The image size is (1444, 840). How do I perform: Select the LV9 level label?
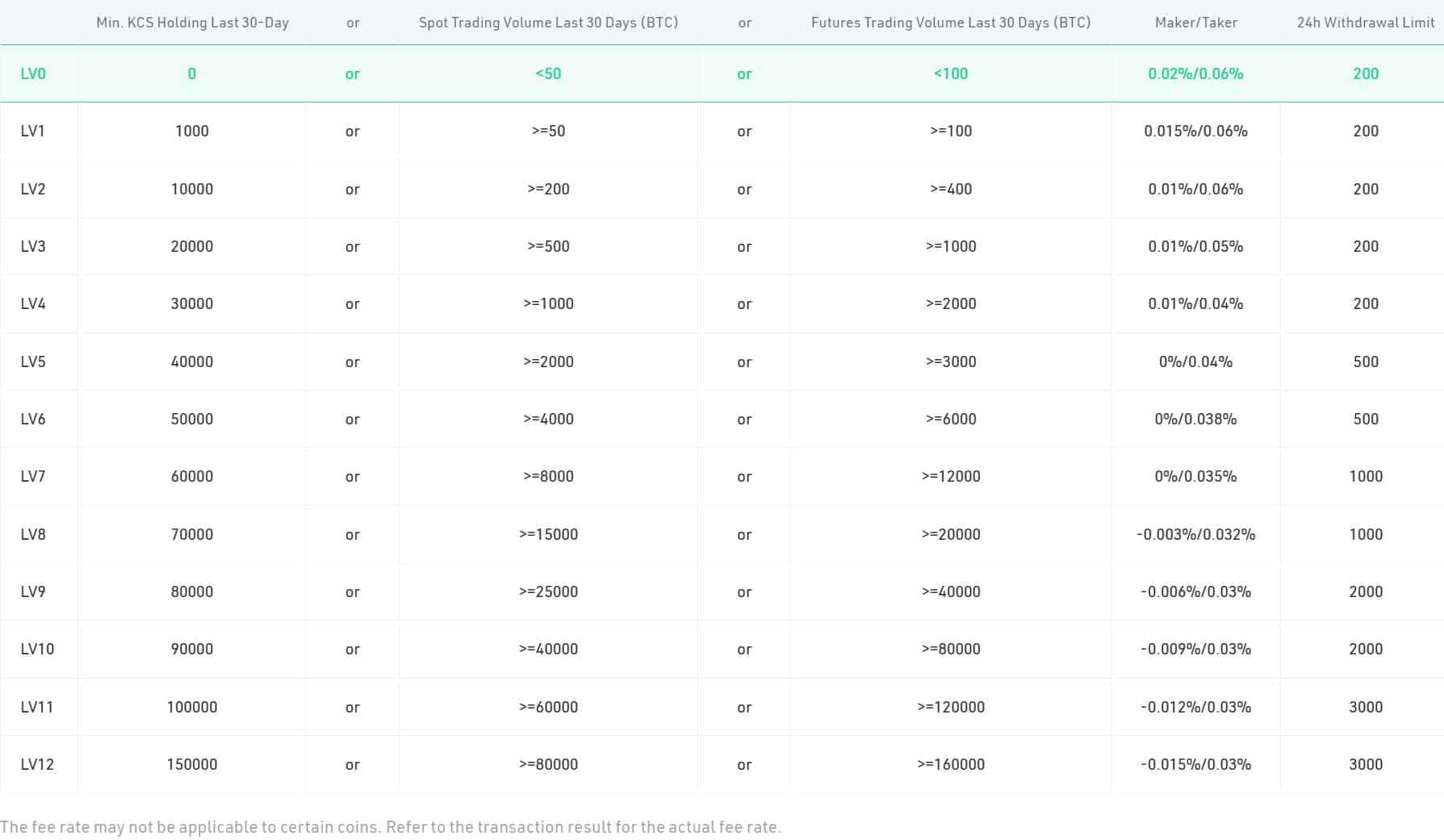pos(33,591)
